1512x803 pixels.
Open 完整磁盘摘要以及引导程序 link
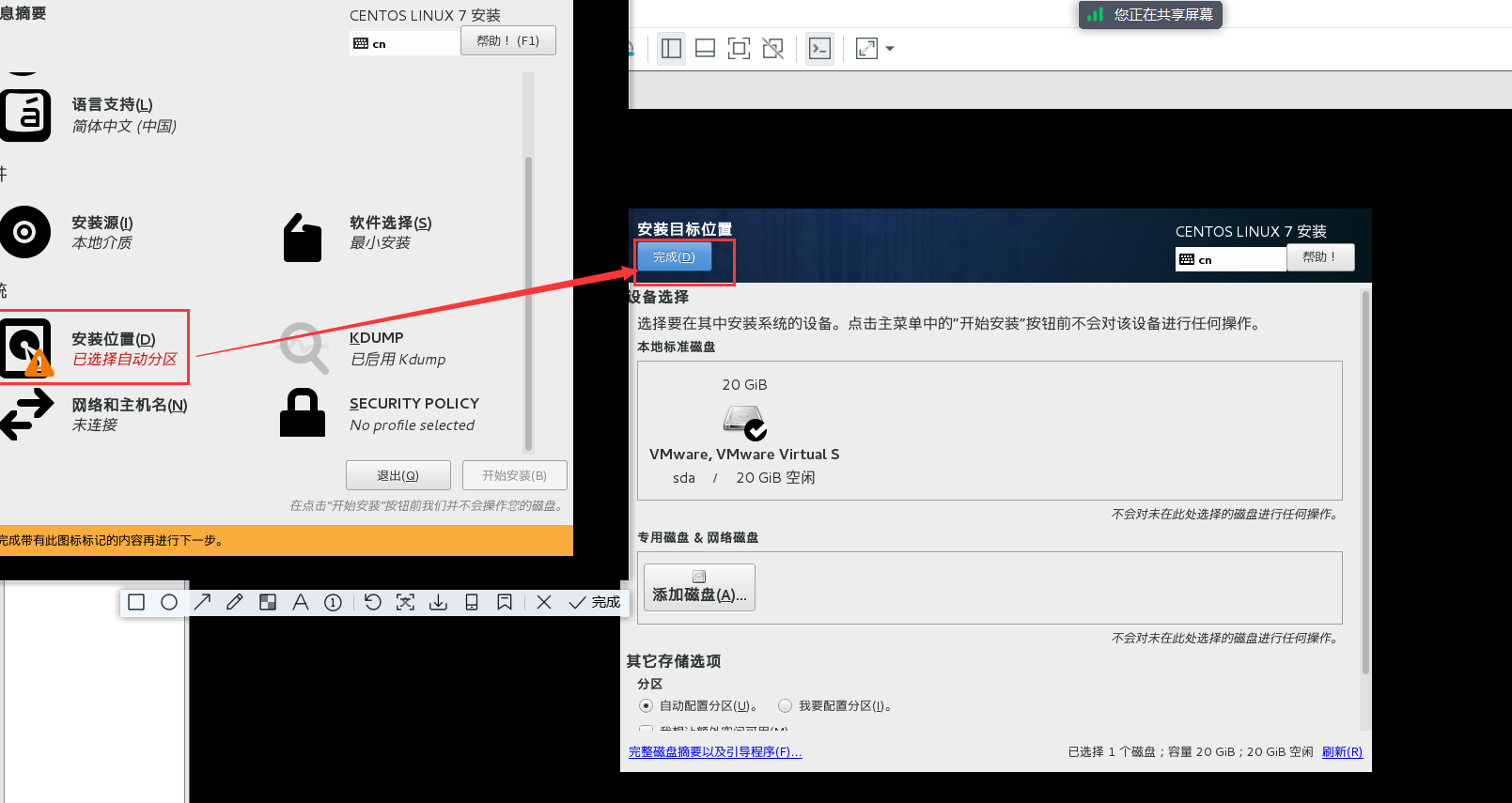pos(715,751)
